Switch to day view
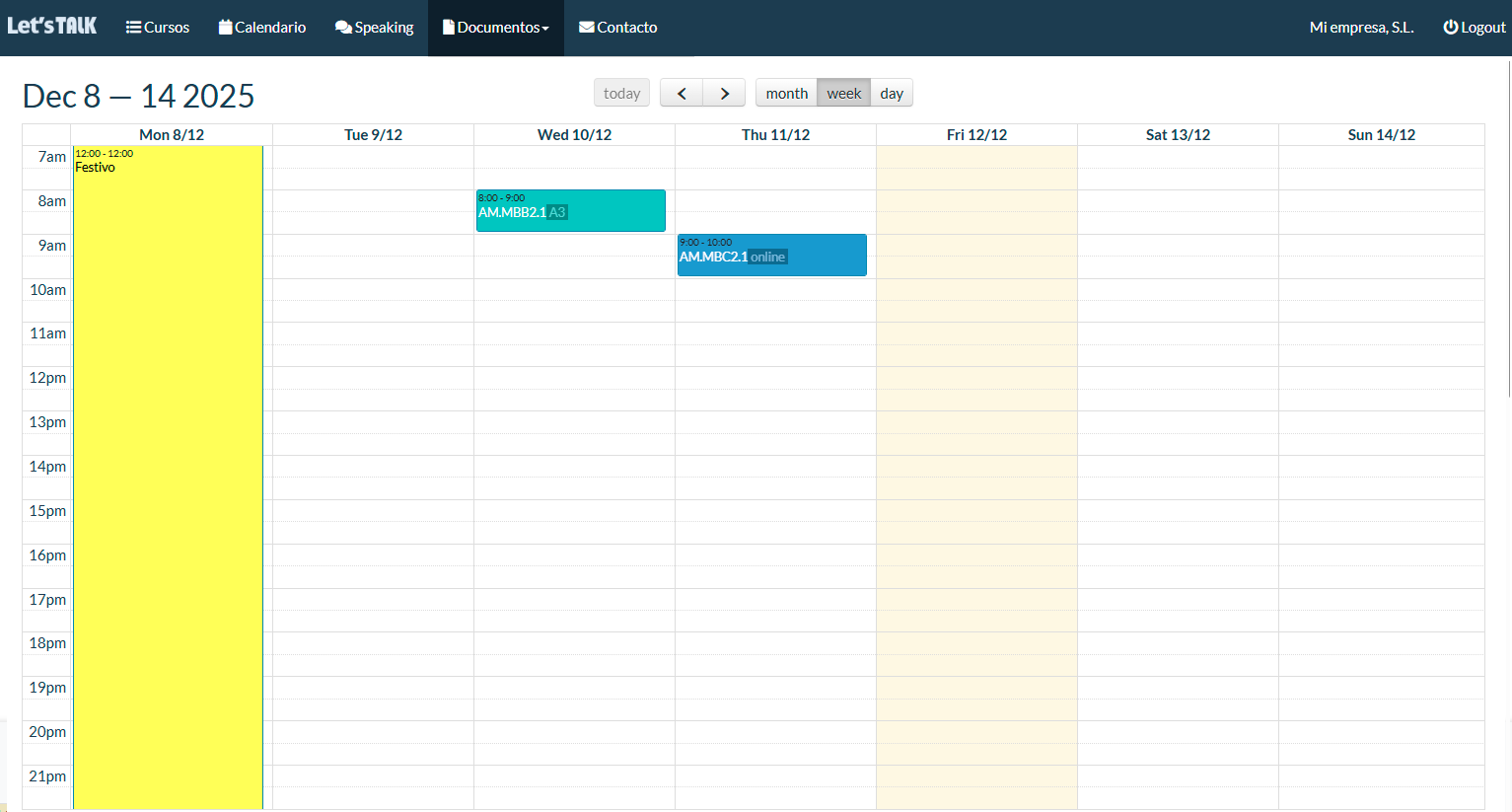 pyautogui.click(x=892, y=93)
